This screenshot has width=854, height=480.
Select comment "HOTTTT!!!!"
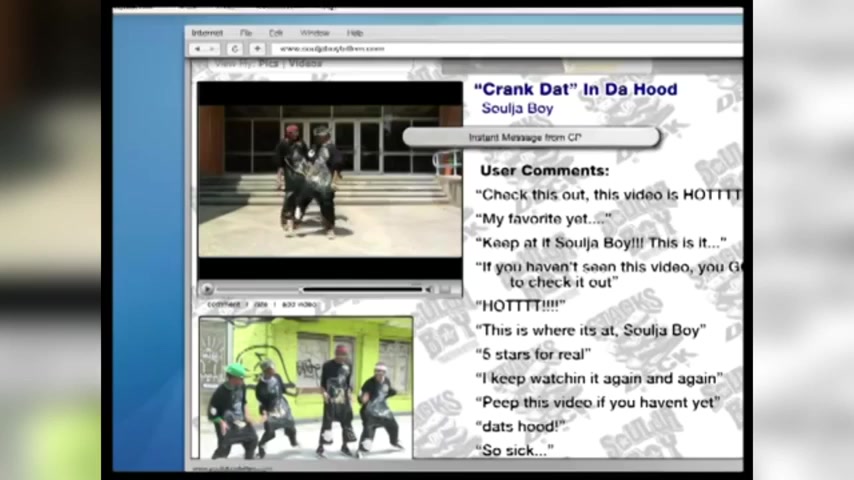pos(520,306)
